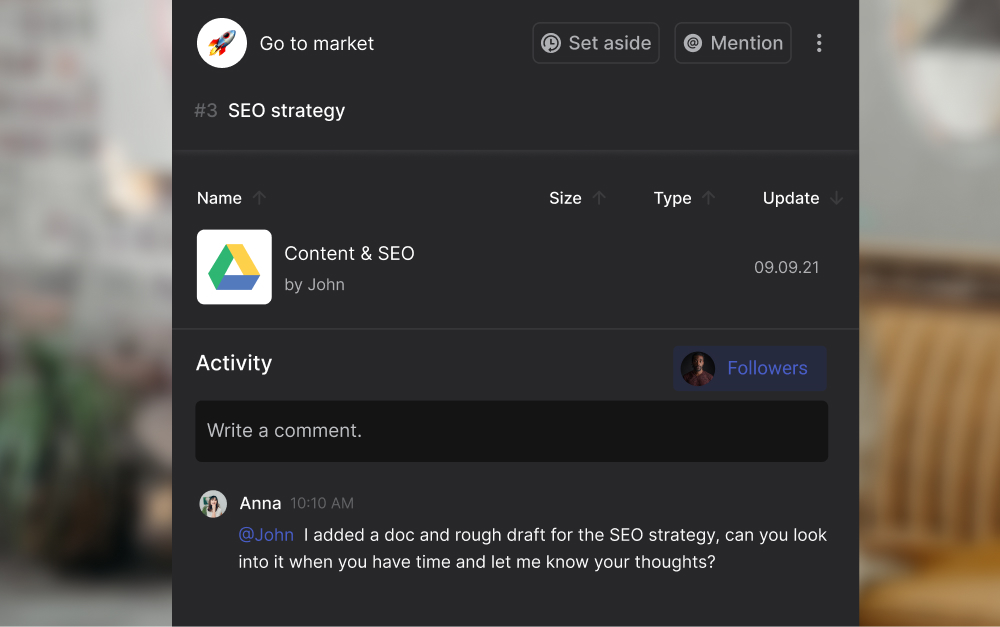Image resolution: width=1000 pixels, height=627 pixels.
Task: Click the @John mention link
Action: pos(266,535)
